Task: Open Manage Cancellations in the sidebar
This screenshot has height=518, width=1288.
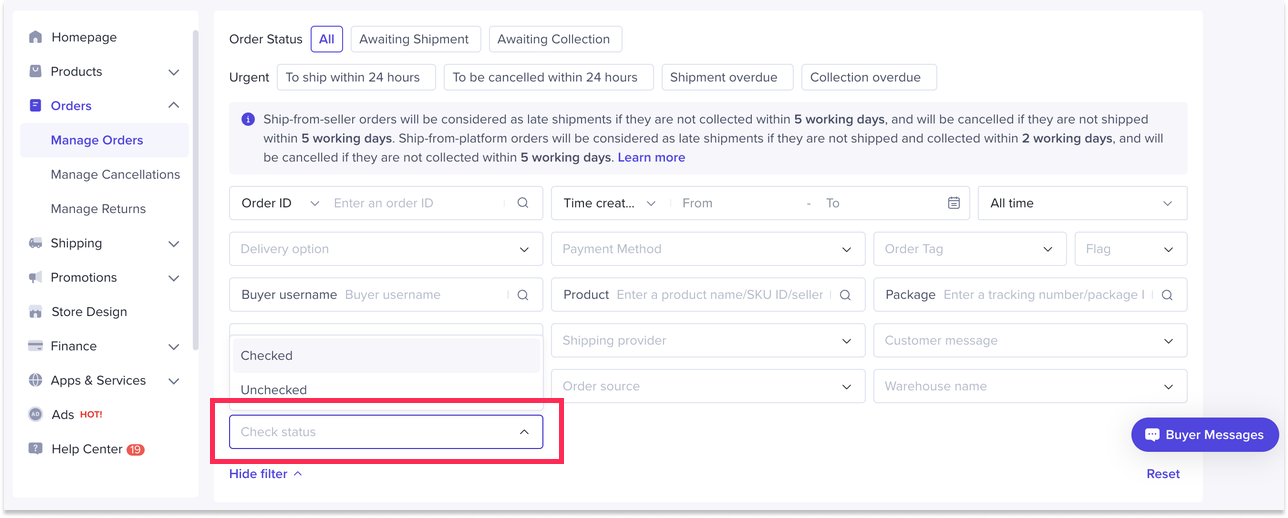Action: point(115,174)
